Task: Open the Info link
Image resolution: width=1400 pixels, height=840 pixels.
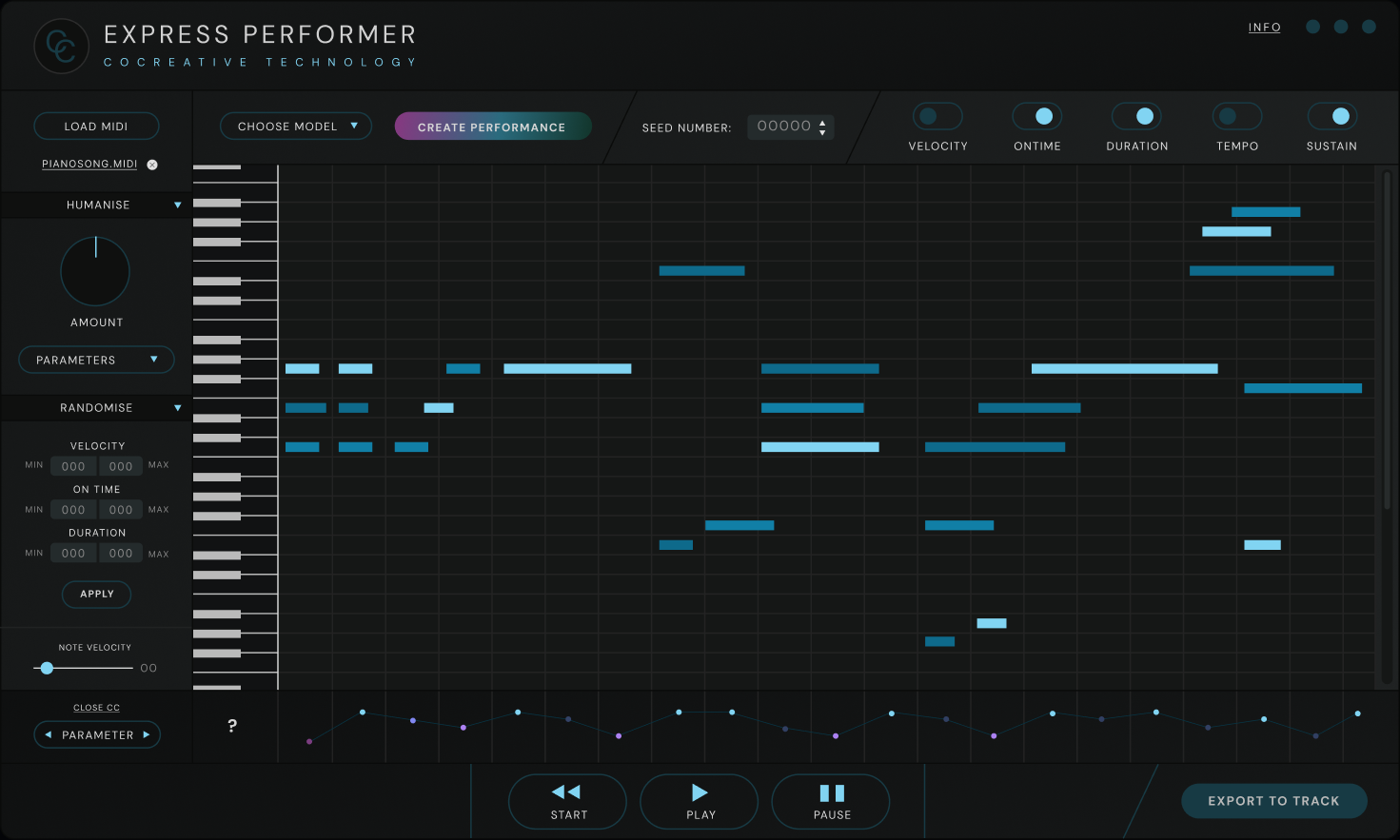Action: [x=1265, y=27]
